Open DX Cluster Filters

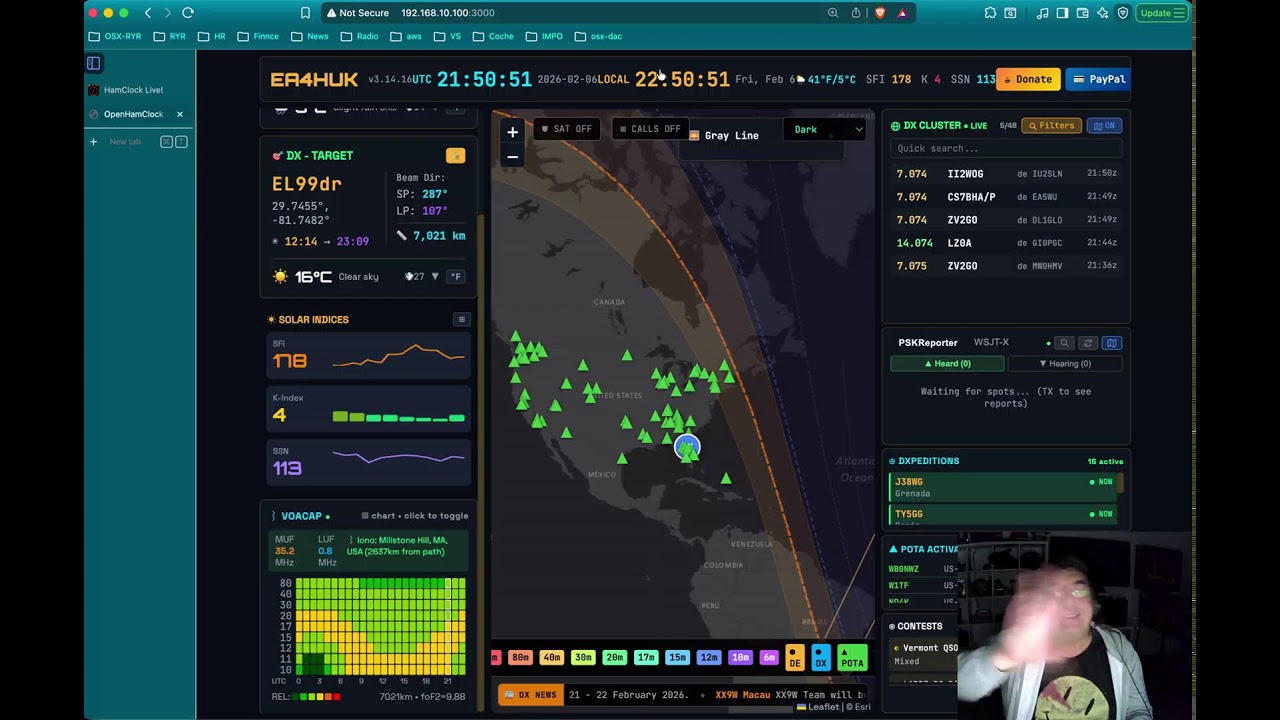1051,125
